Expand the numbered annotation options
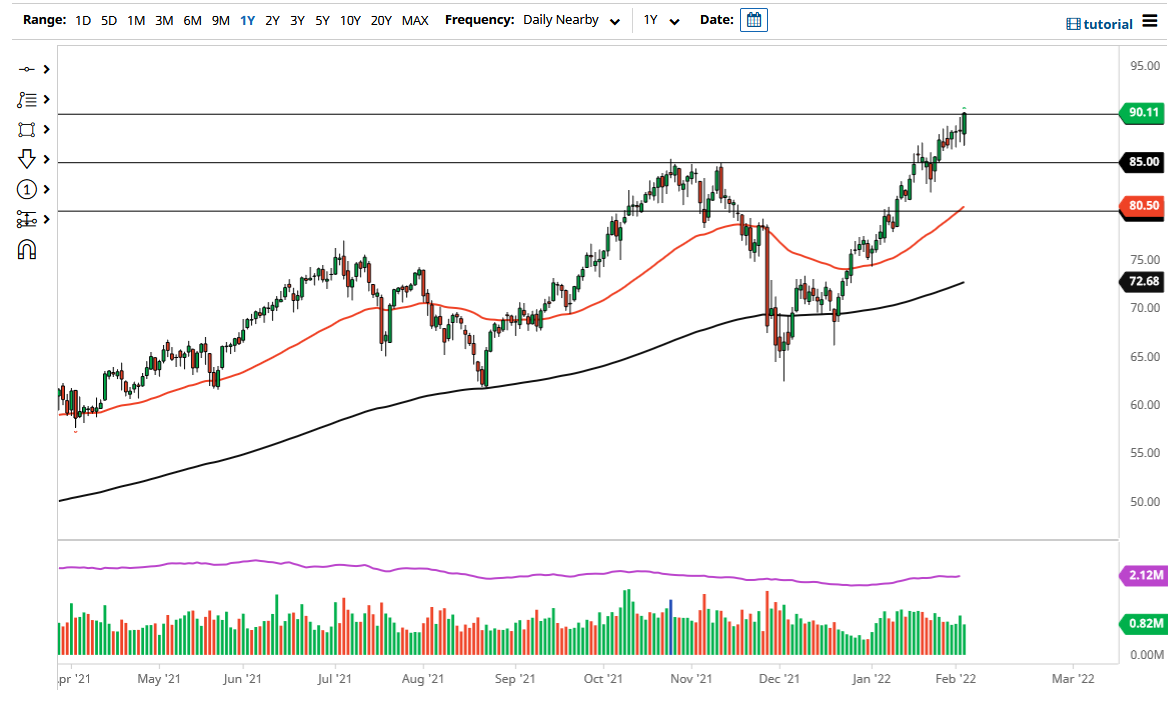The width and height of the screenshot is (1175, 705). [x=46, y=190]
